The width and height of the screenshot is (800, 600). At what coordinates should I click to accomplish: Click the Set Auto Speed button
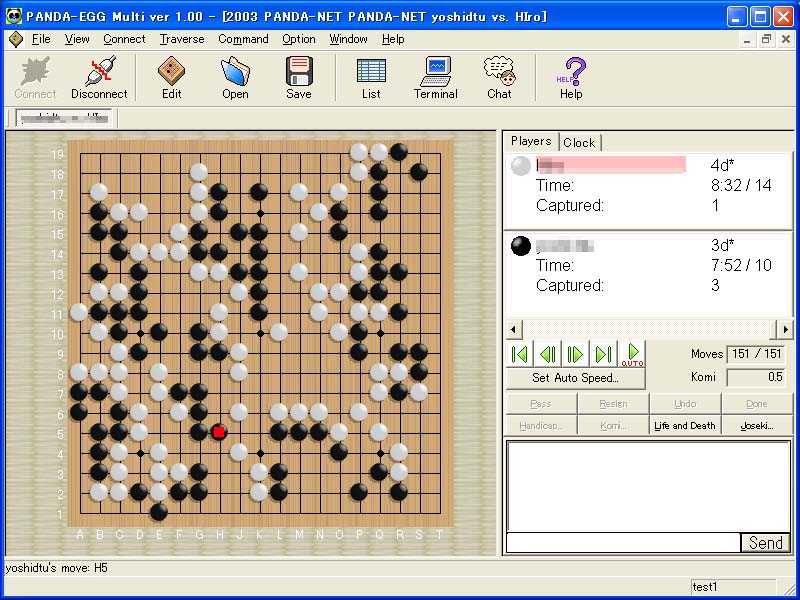[x=575, y=378]
